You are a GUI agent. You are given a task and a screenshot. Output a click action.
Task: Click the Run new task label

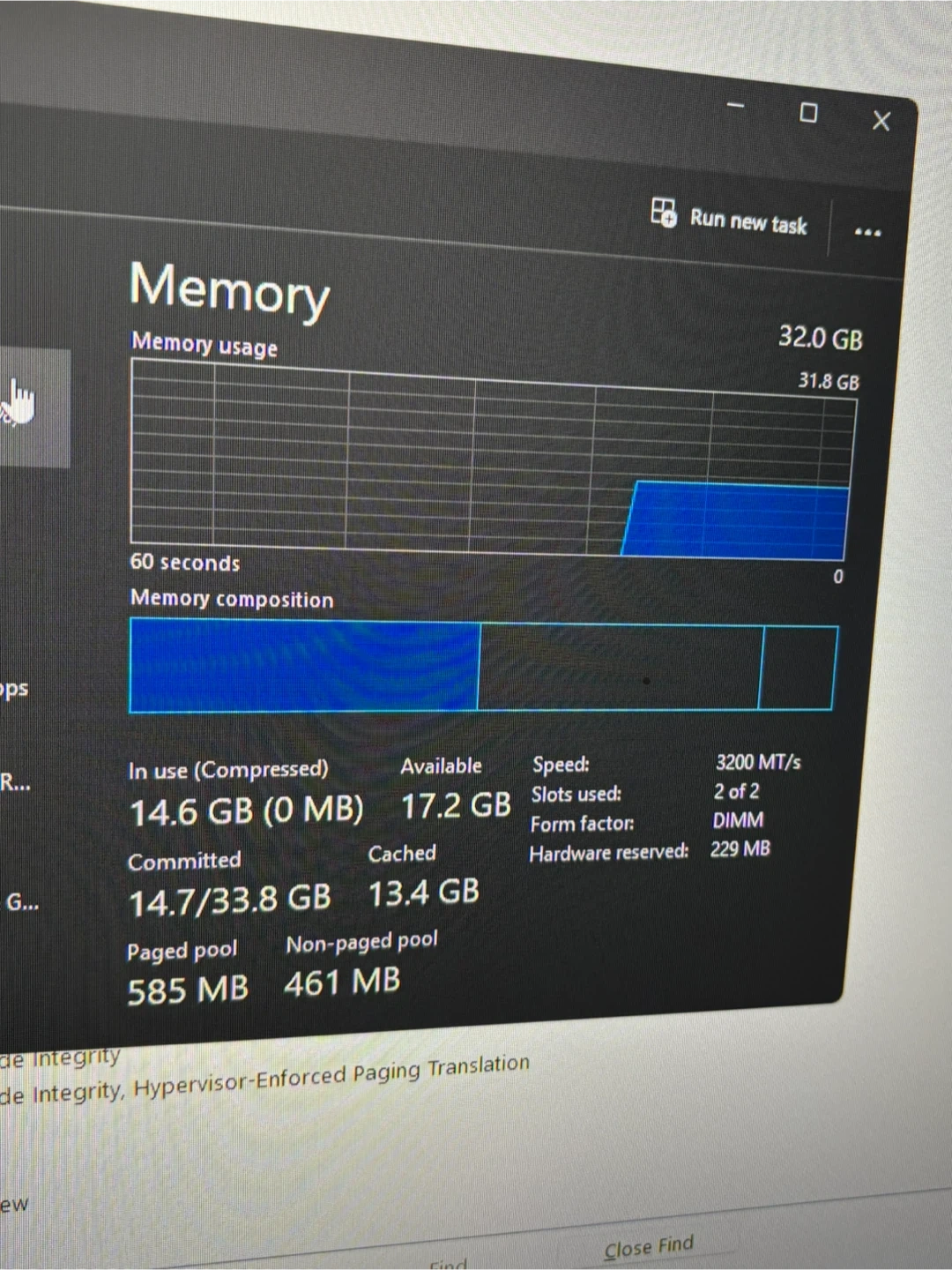pos(747,221)
